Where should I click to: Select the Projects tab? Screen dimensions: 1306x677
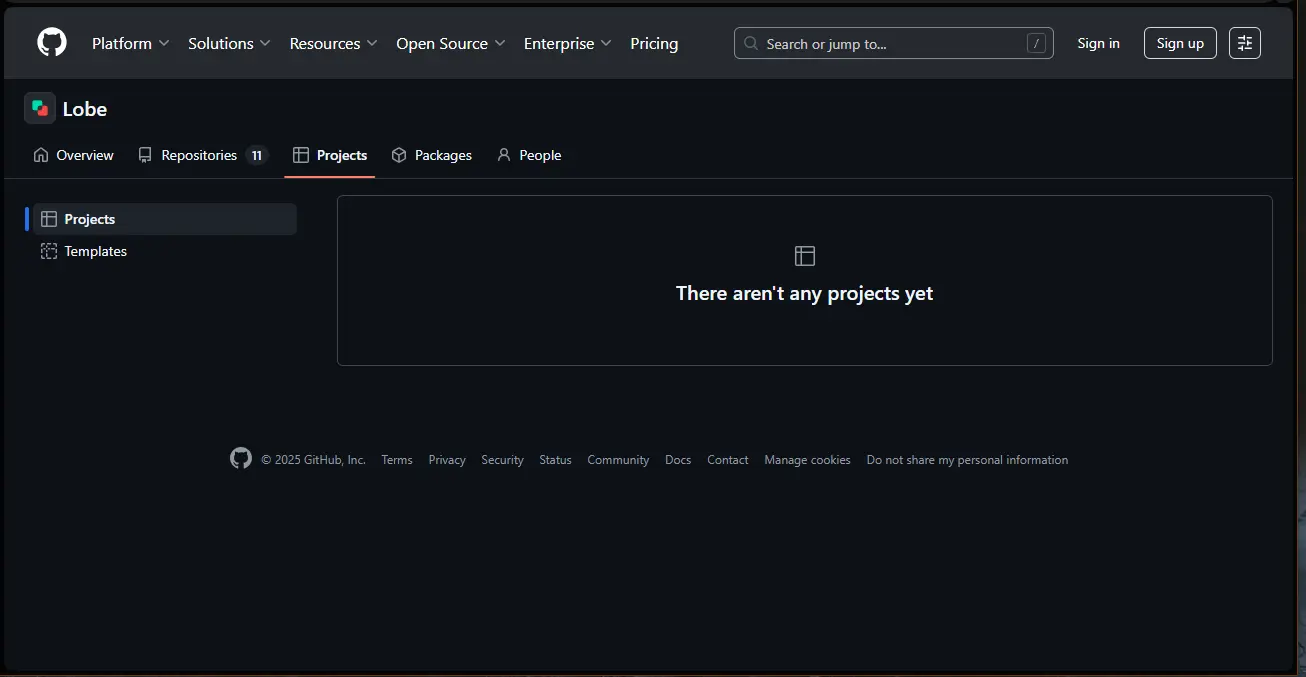click(x=329, y=155)
